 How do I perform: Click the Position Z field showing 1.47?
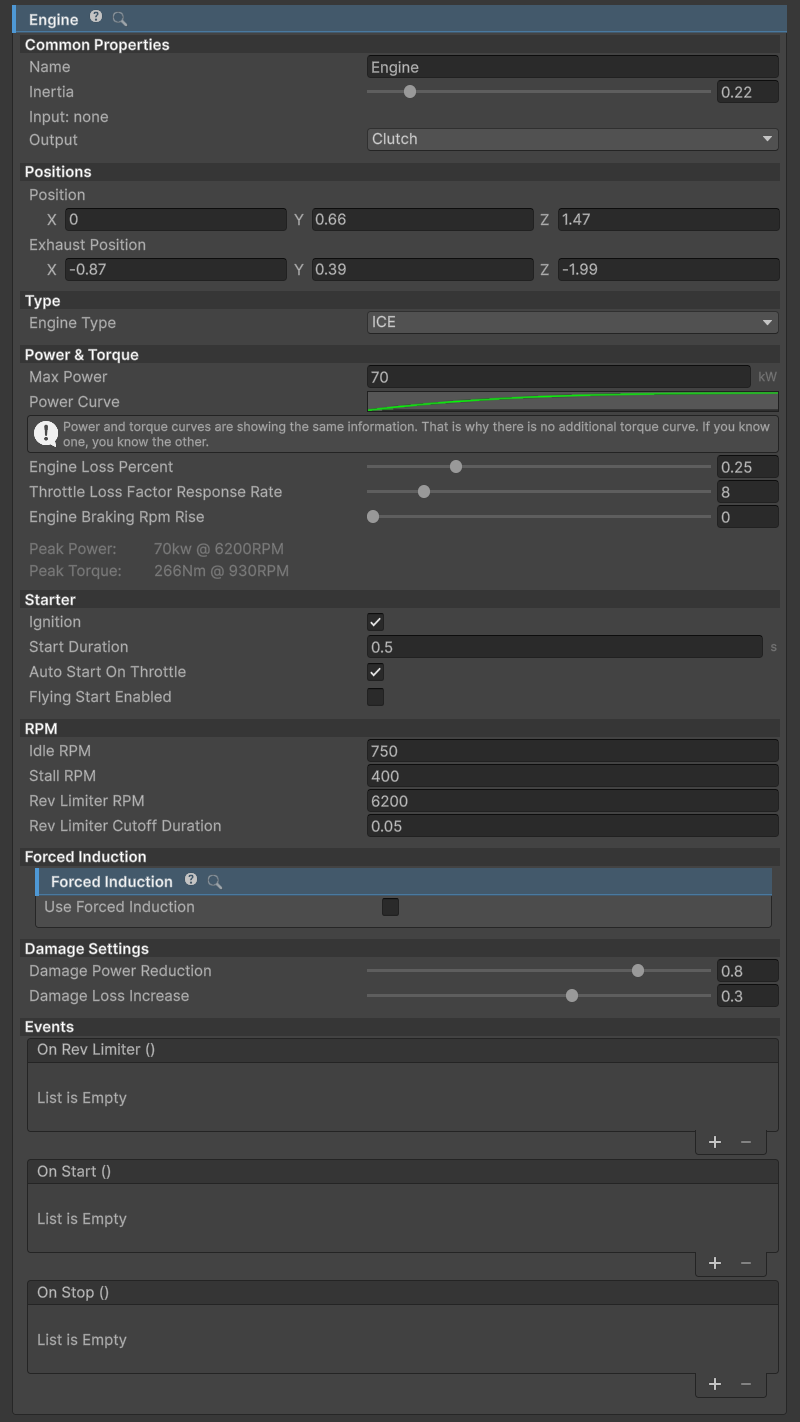(668, 219)
